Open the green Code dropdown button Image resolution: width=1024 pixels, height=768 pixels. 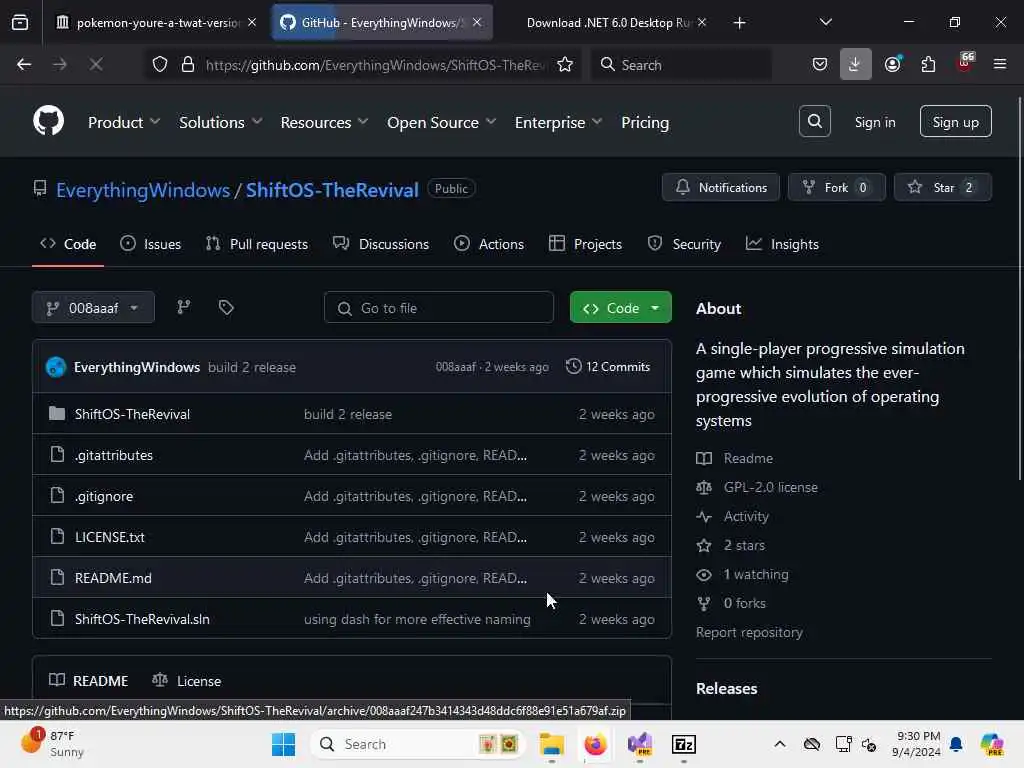[620, 308]
